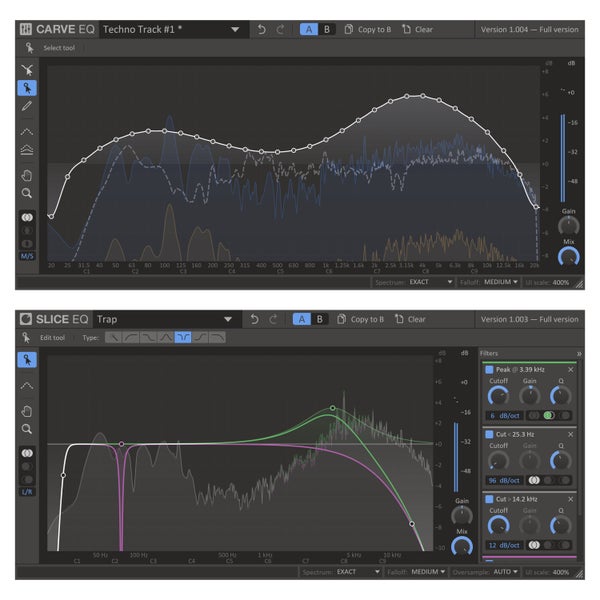
Task: Disable the Peak @ 3.39 kHz filter checkbox
Action: pos(489,370)
